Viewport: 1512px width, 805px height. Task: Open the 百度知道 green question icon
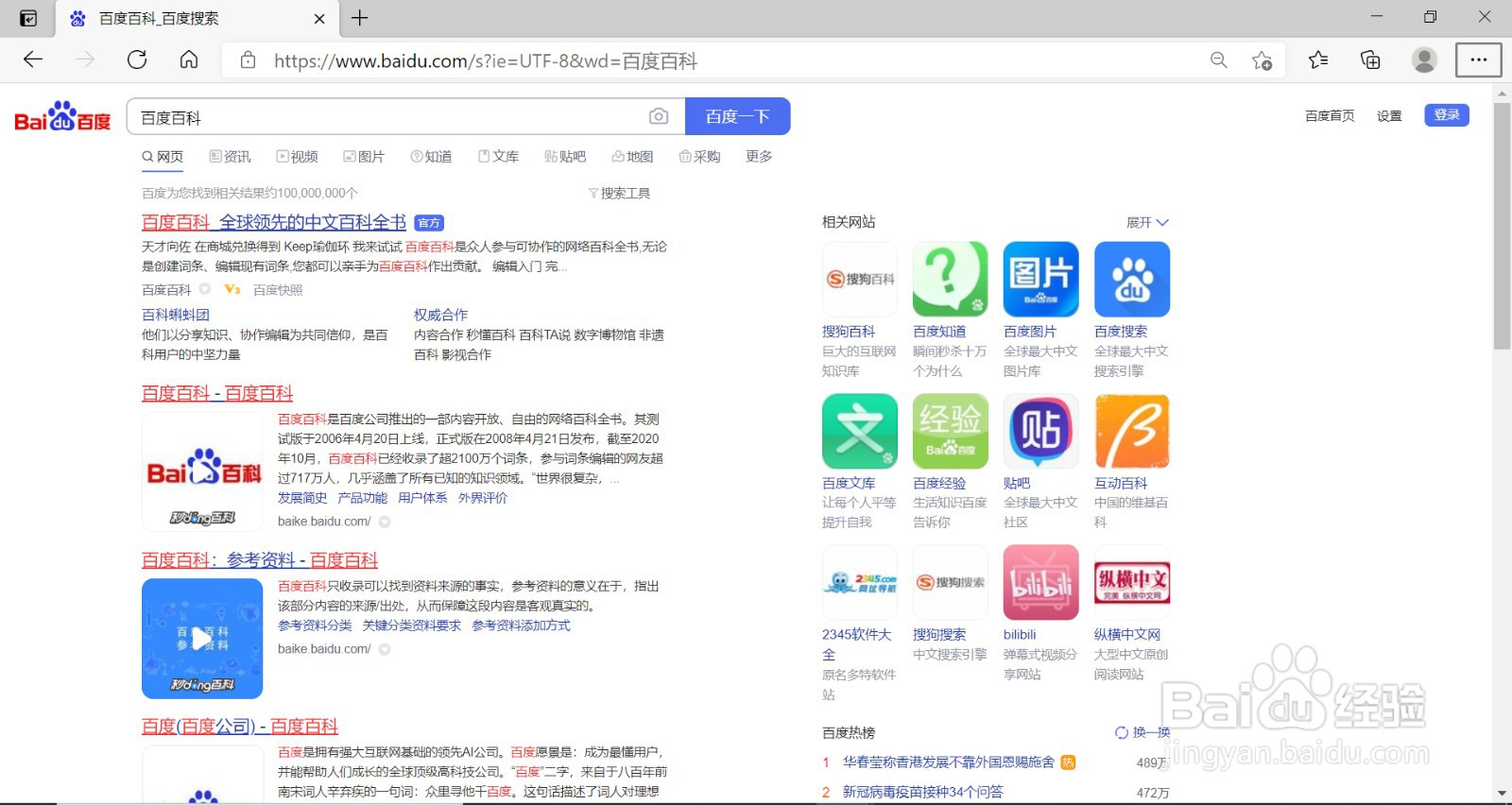[x=951, y=279]
